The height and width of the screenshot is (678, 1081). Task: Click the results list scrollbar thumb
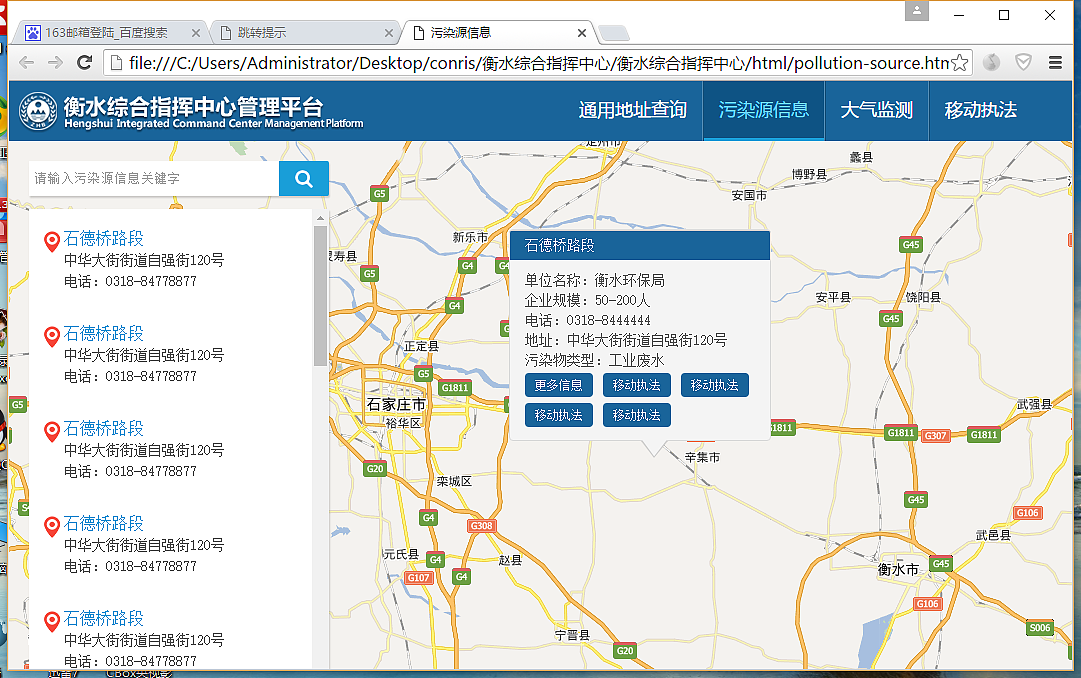(x=320, y=295)
